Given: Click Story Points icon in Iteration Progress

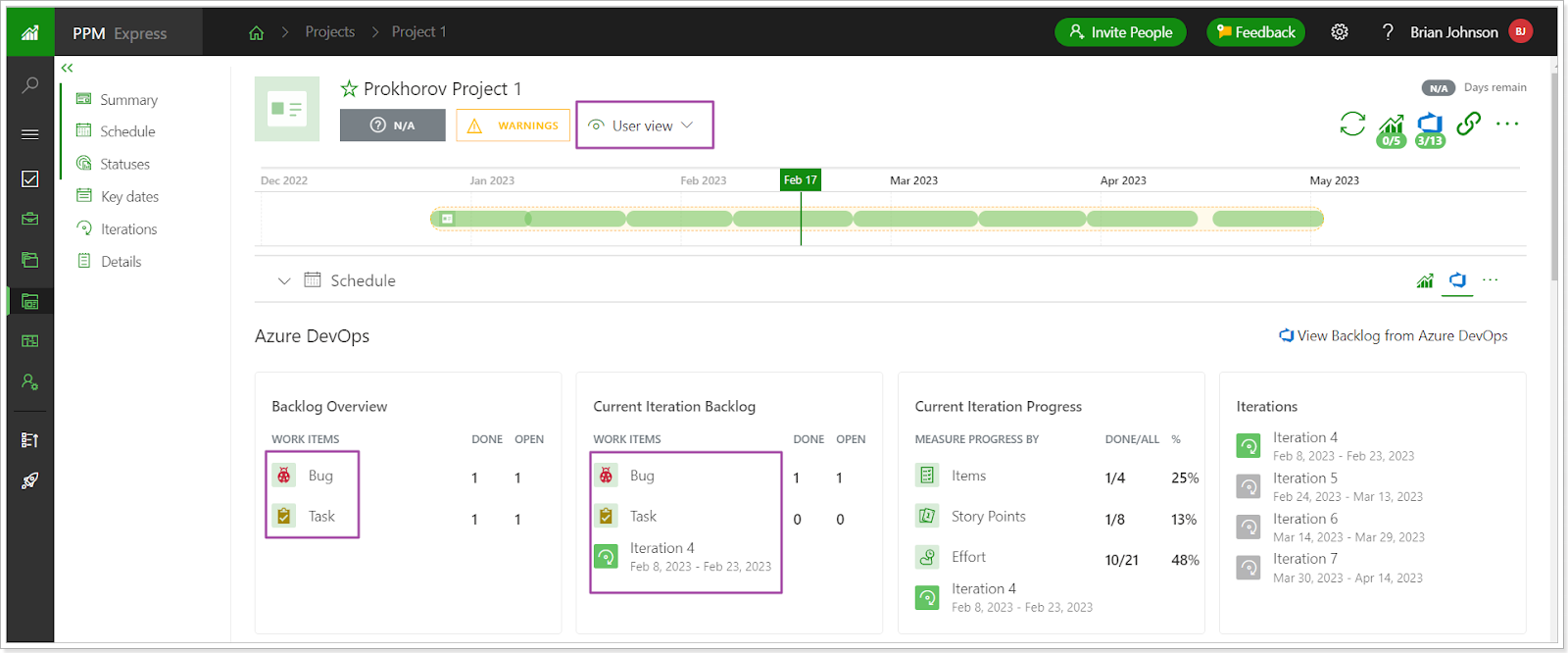Looking at the screenshot, I should click(927, 516).
